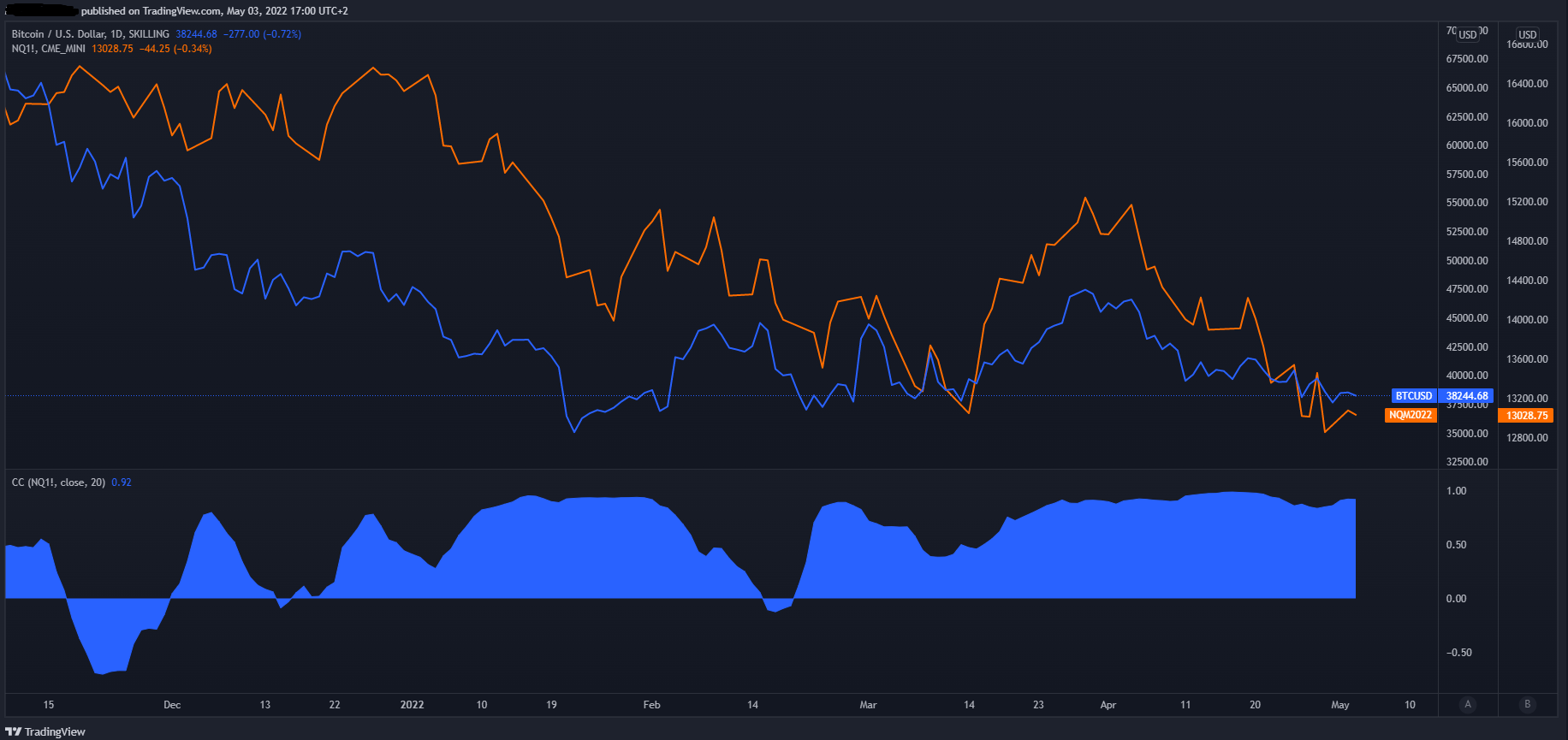Select the -277.00 (-0.72%) change value
The width and height of the screenshot is (1568, 740).
coord(262,34)
